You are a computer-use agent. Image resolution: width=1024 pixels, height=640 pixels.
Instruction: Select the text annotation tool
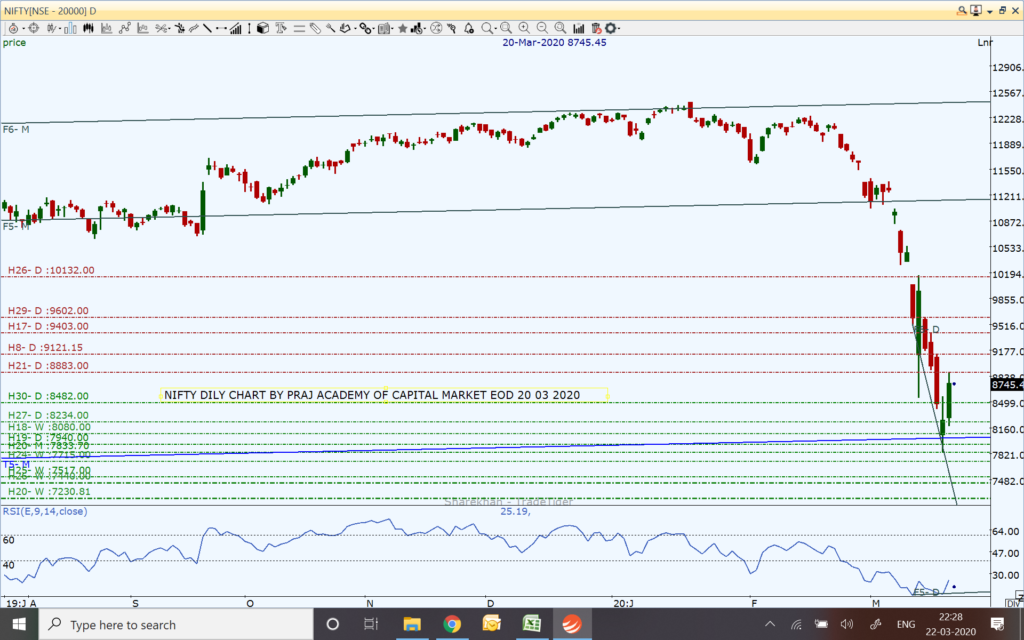click(281, 28)
